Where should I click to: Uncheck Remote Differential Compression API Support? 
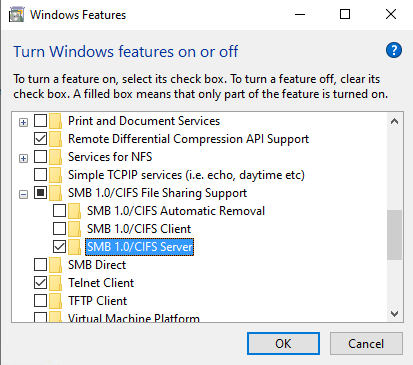[40, 139]
